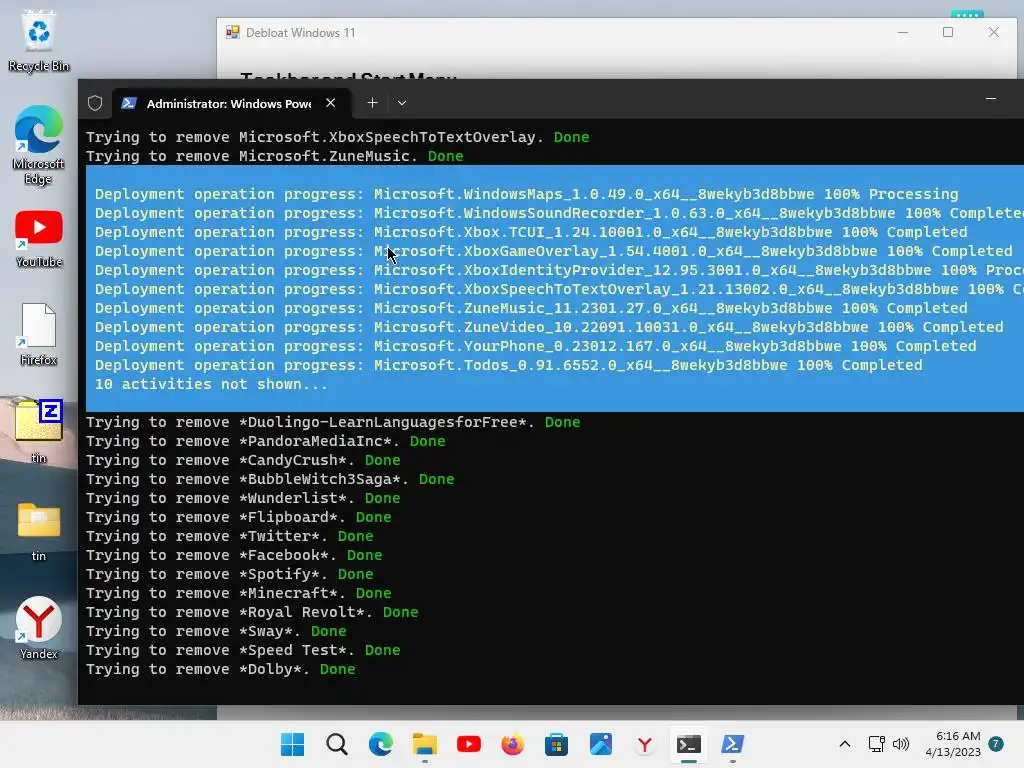The width and height of the screenshot is (1024, 768).
Task: Open the tin zip archive on desktop
Action: (x=39, y=431)
